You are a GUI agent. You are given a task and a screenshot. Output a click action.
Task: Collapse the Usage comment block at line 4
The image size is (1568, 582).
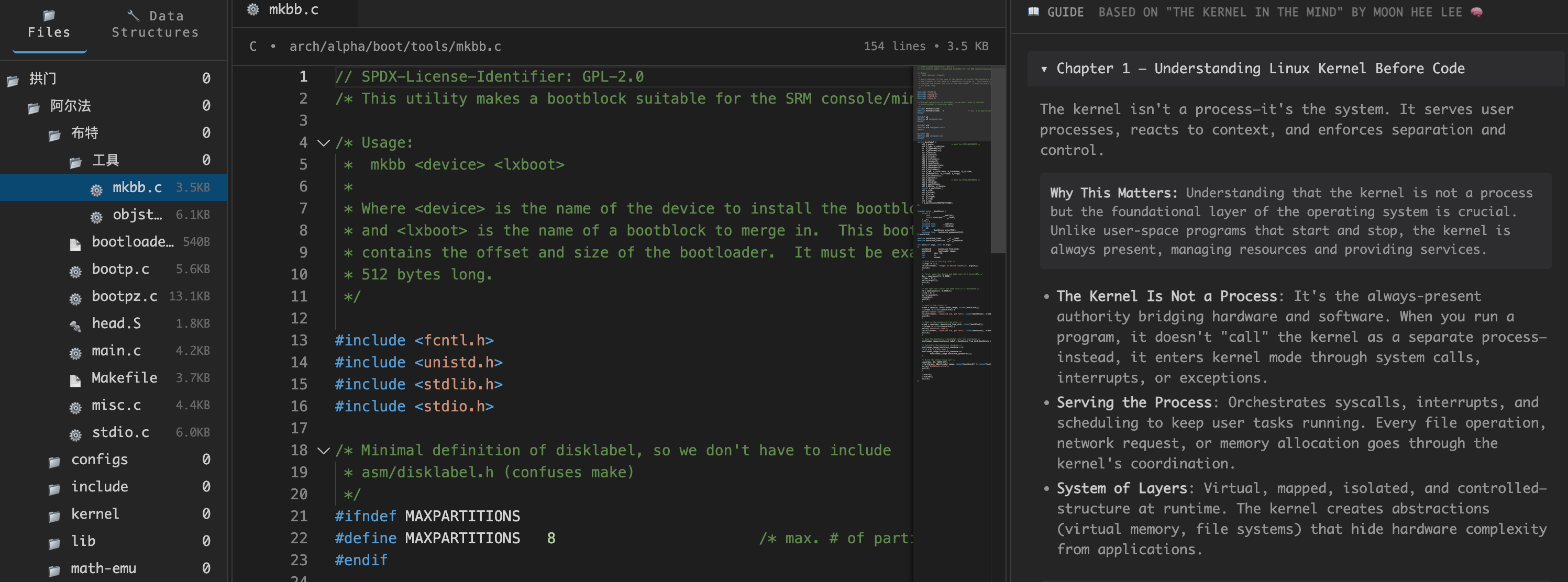point(324,143)
